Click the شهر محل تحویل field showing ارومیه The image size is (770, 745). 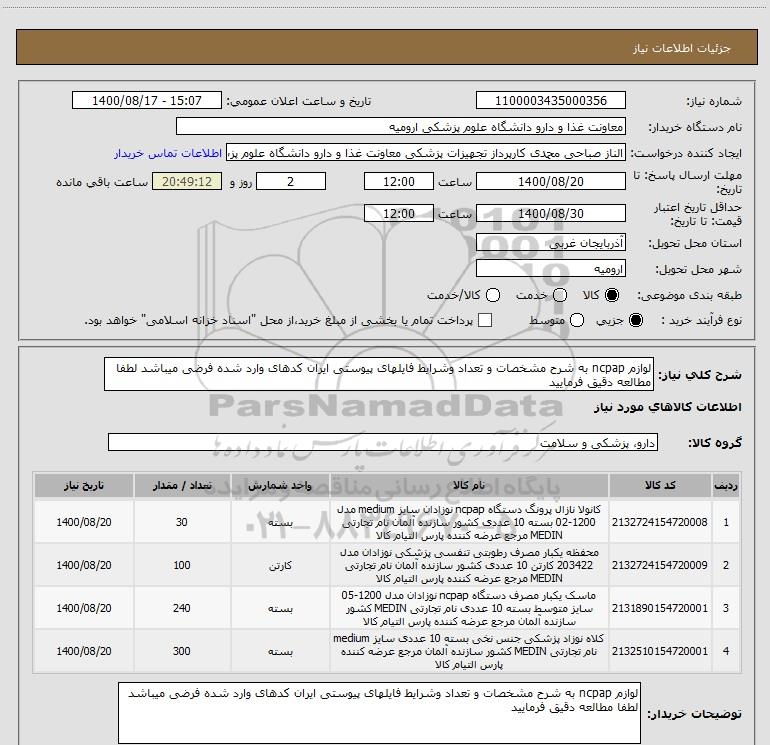[551, 269]
